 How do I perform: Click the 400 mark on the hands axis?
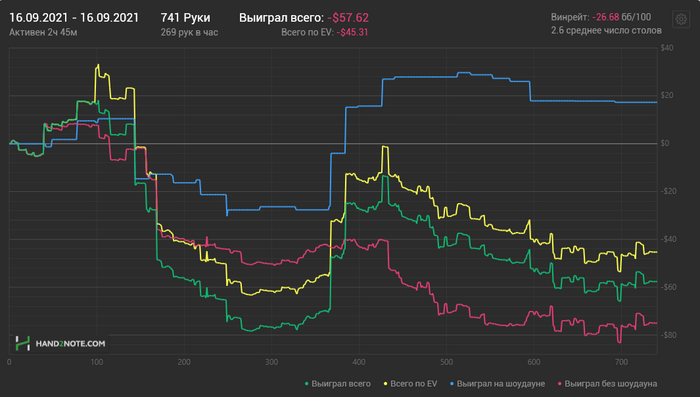pyautogui.click(x=359, y=362)
